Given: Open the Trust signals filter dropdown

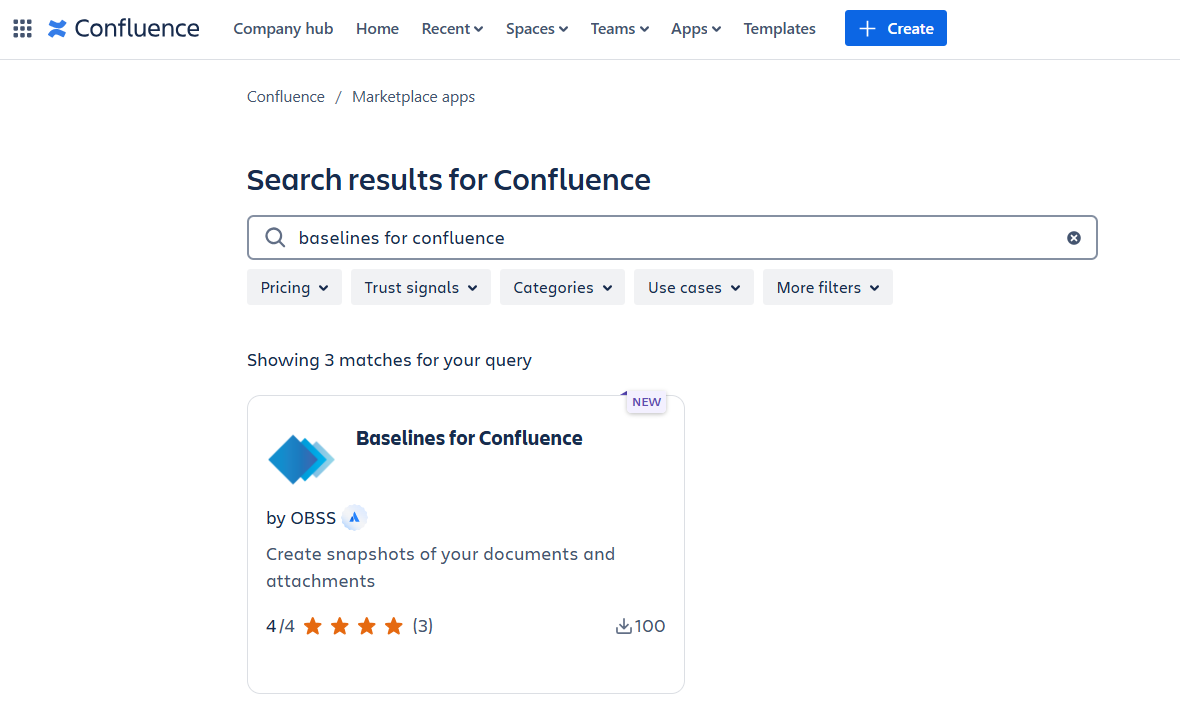Looking at the screenshot, I should (x=420, y=287).
